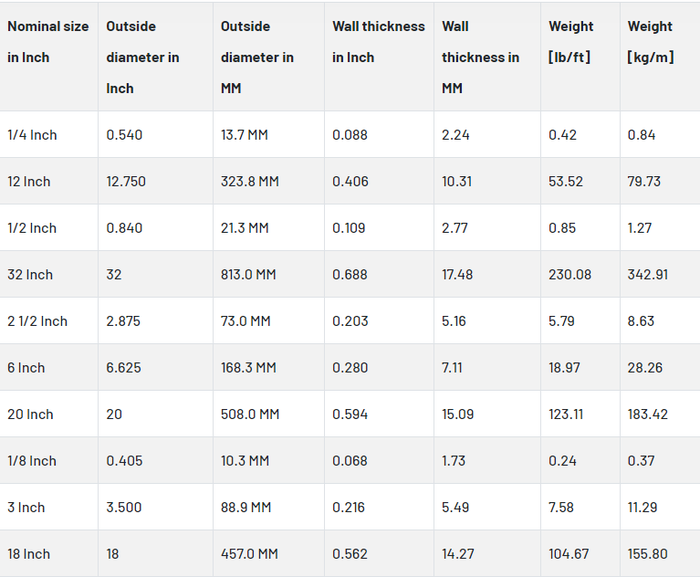Click the "Outside diameter in Inch" header

pyautogui.click(x=143, y=57)
